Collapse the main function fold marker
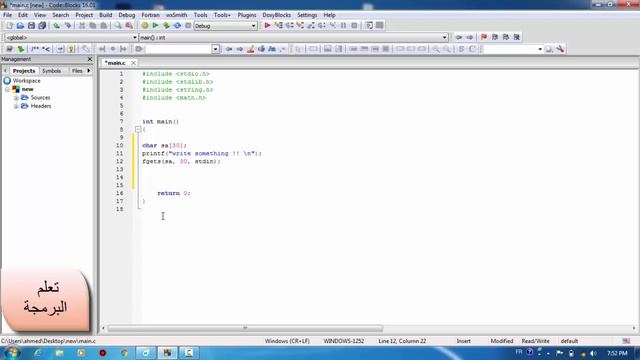 pos(138,129)
